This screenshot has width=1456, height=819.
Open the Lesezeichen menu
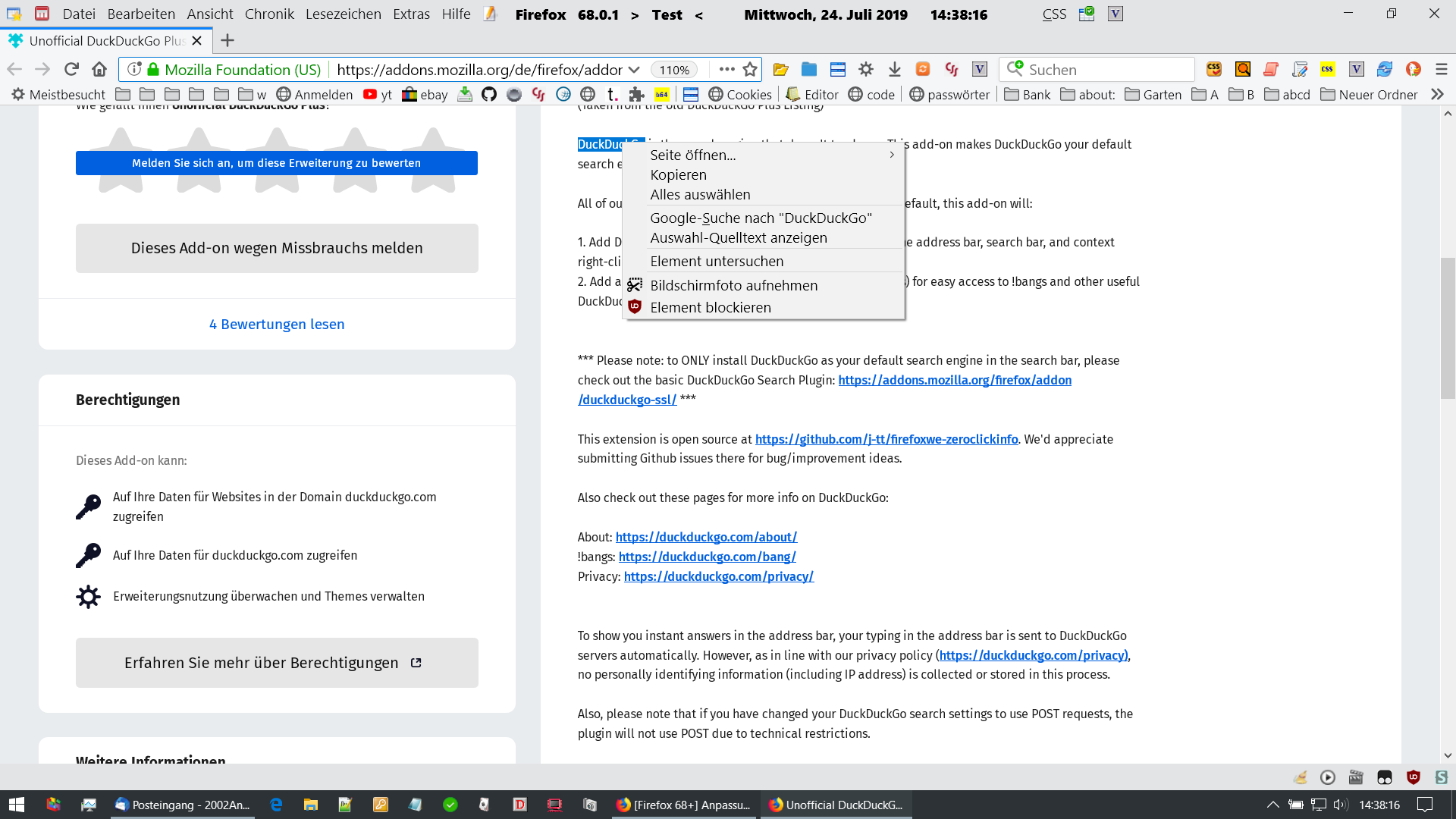[343, 14]
